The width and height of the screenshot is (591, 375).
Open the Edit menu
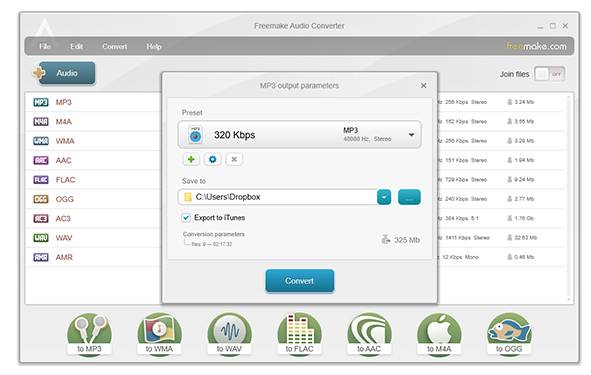[77, 46]
